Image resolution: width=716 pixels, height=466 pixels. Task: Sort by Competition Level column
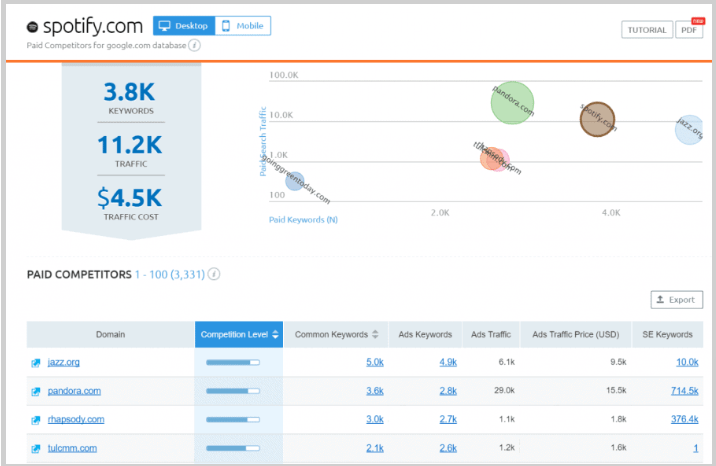pyautogui.click(x=239, y=335)
